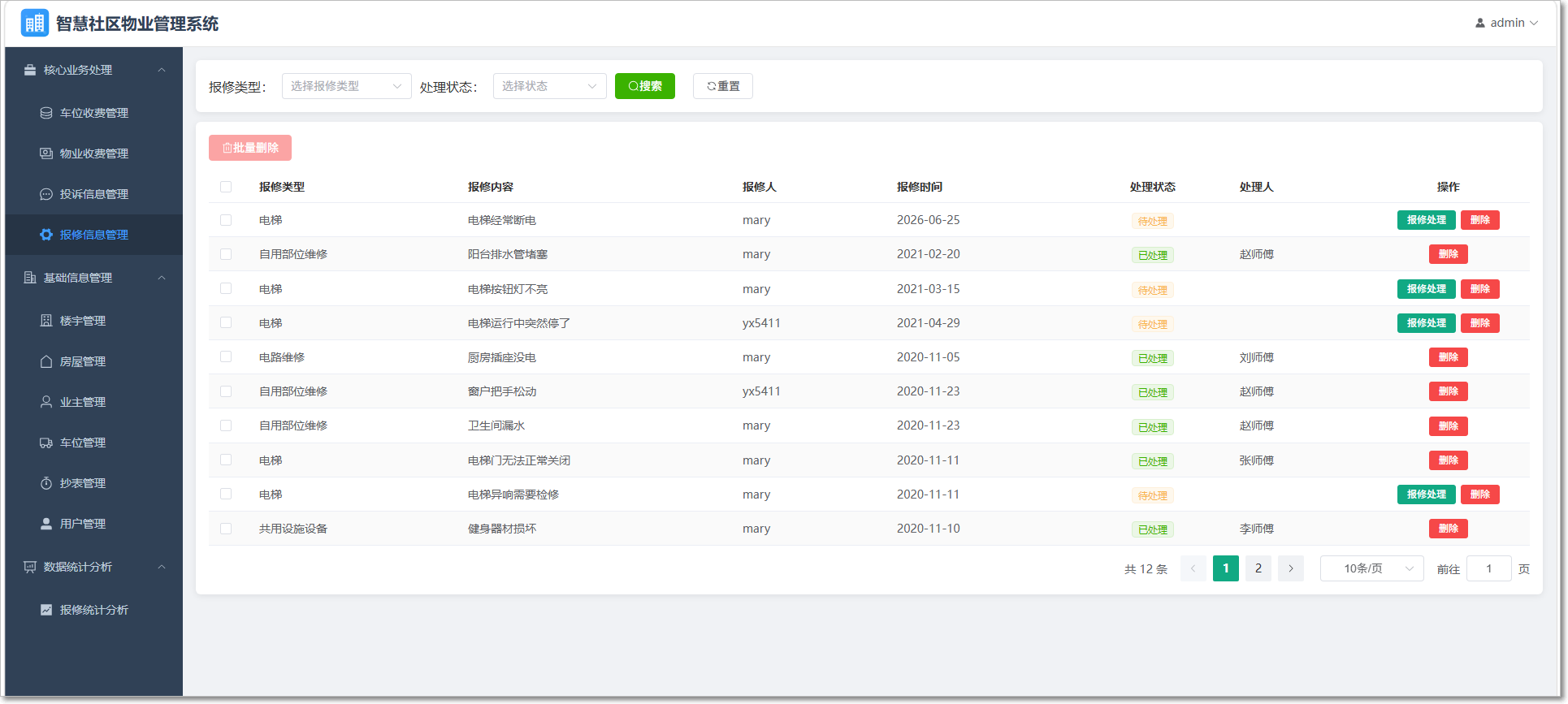Select page 1 in pagination
Image resolution: width=1568 pixels, height=704 pixels.
point(1226,568)
